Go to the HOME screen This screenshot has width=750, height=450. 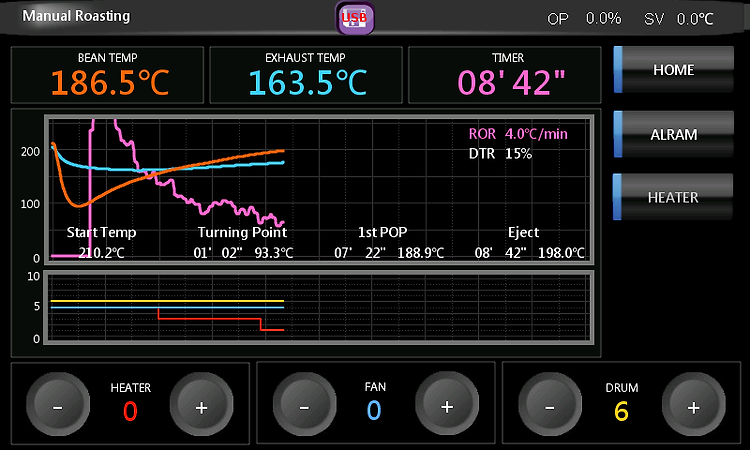pos(673,70)
